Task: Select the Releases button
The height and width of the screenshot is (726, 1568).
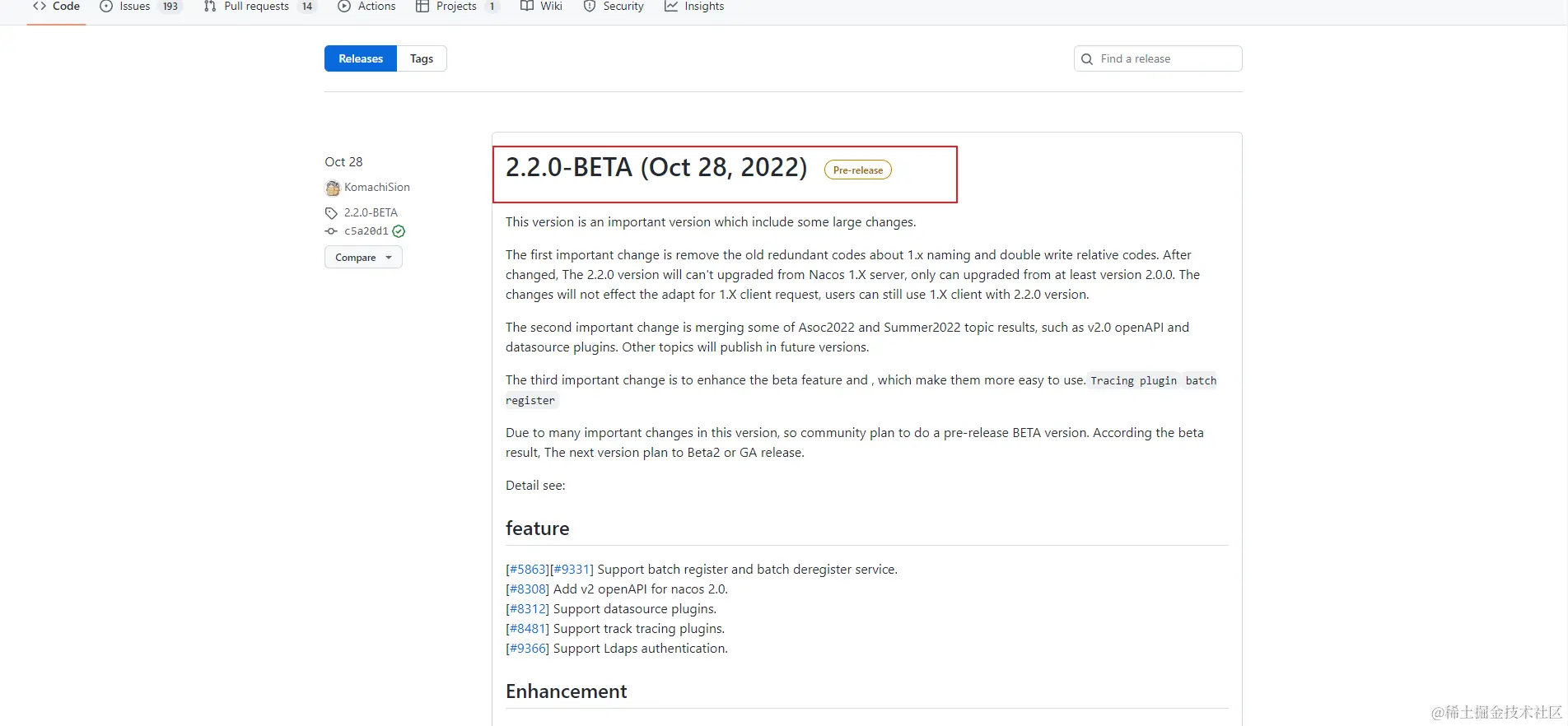Action: click(361, 58)
